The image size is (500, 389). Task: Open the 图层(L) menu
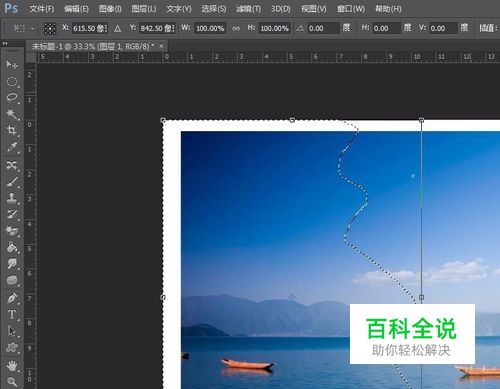144,9
